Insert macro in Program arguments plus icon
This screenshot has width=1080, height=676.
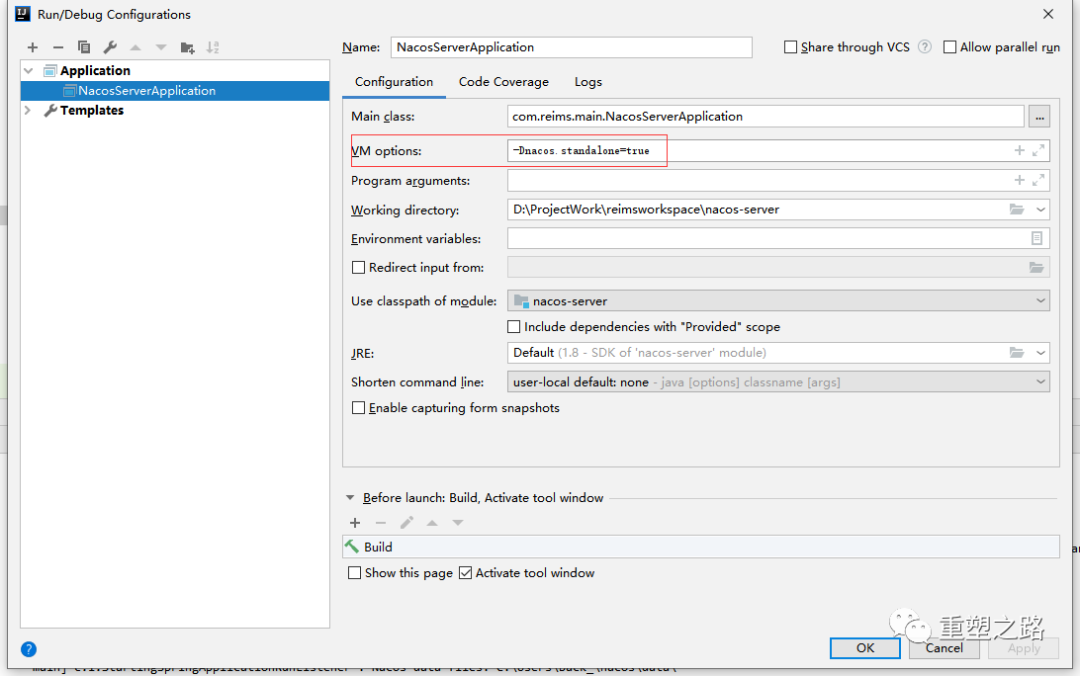(1019, 180)
